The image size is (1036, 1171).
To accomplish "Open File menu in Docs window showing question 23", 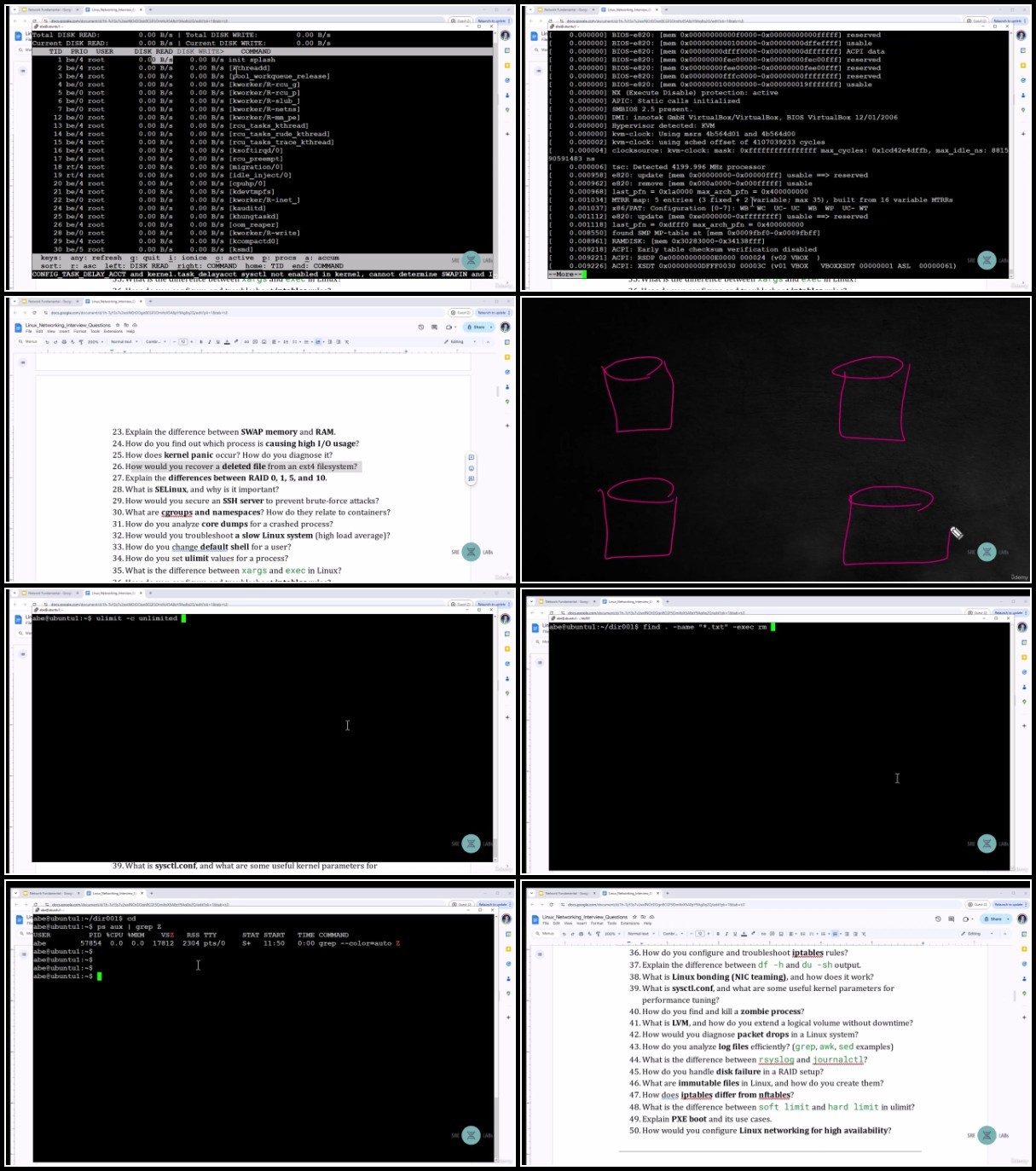I will coord(28,331).
